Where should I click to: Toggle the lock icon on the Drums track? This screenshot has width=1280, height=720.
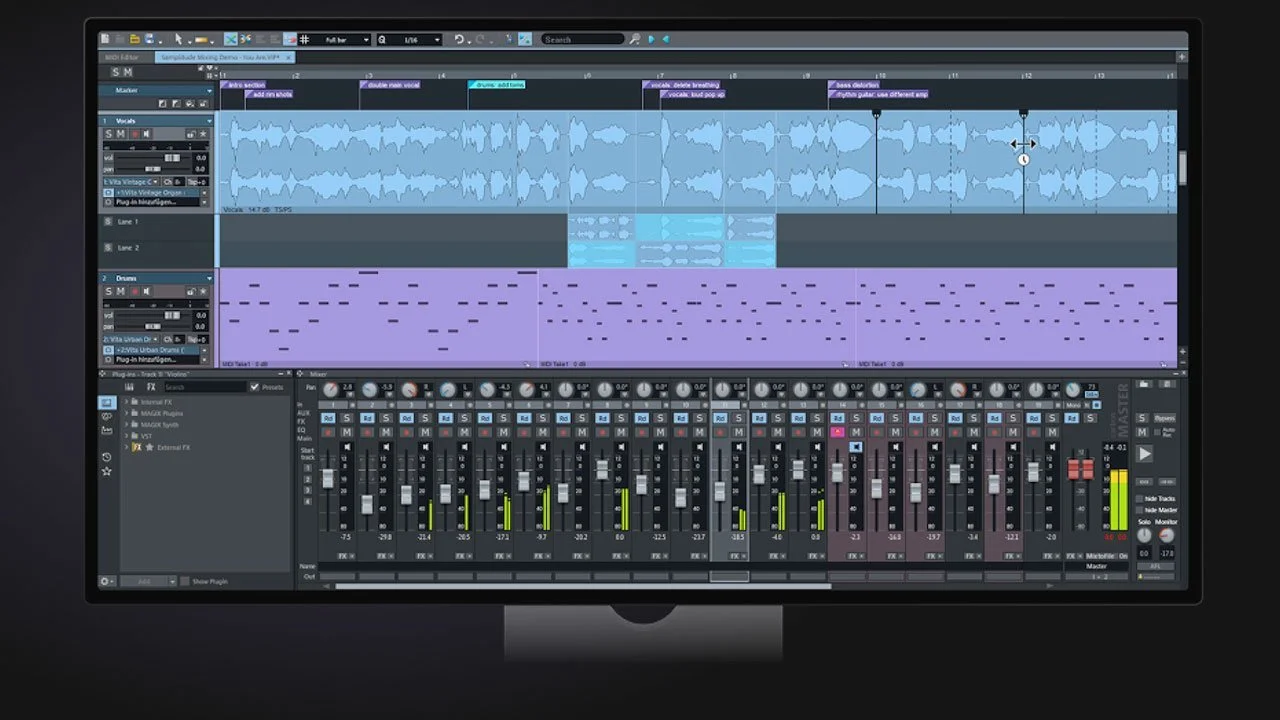click(x=190, y=291)
